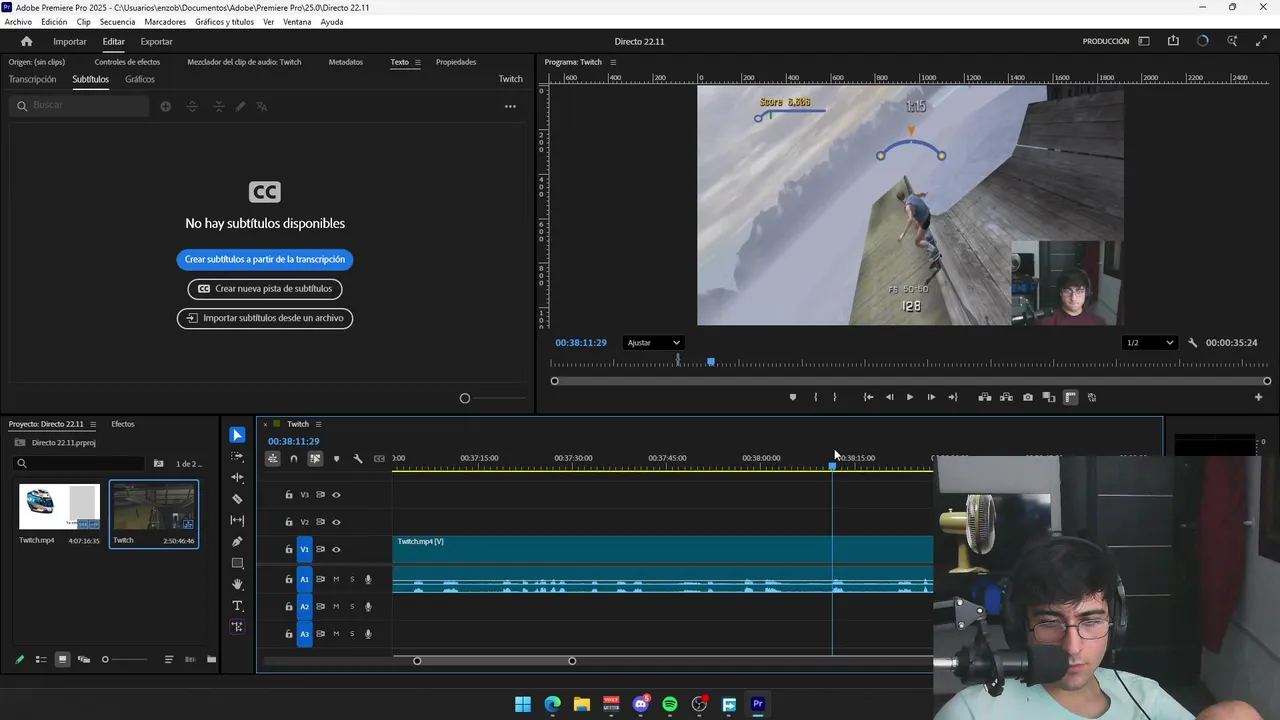Toggle snapping magnet in the timeline

[x=294, y=459]
